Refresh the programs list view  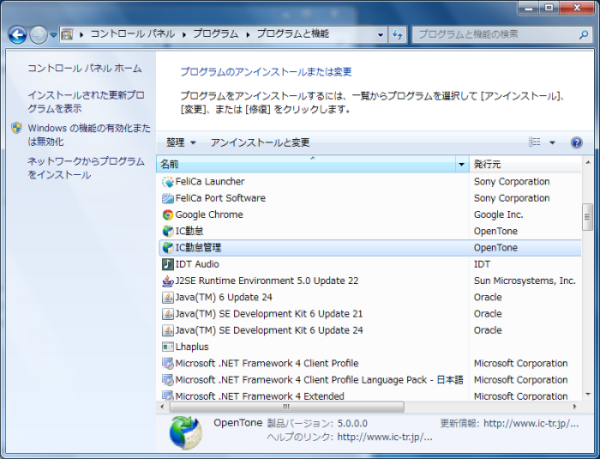(398, 35)
